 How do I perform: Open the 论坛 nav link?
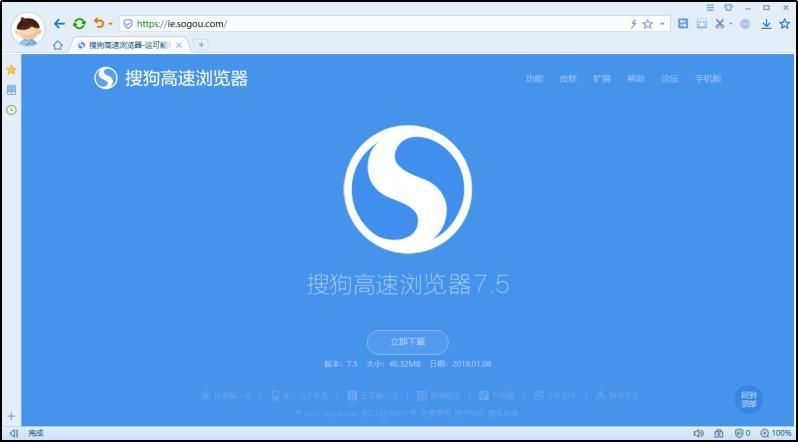tap(670, 78)
